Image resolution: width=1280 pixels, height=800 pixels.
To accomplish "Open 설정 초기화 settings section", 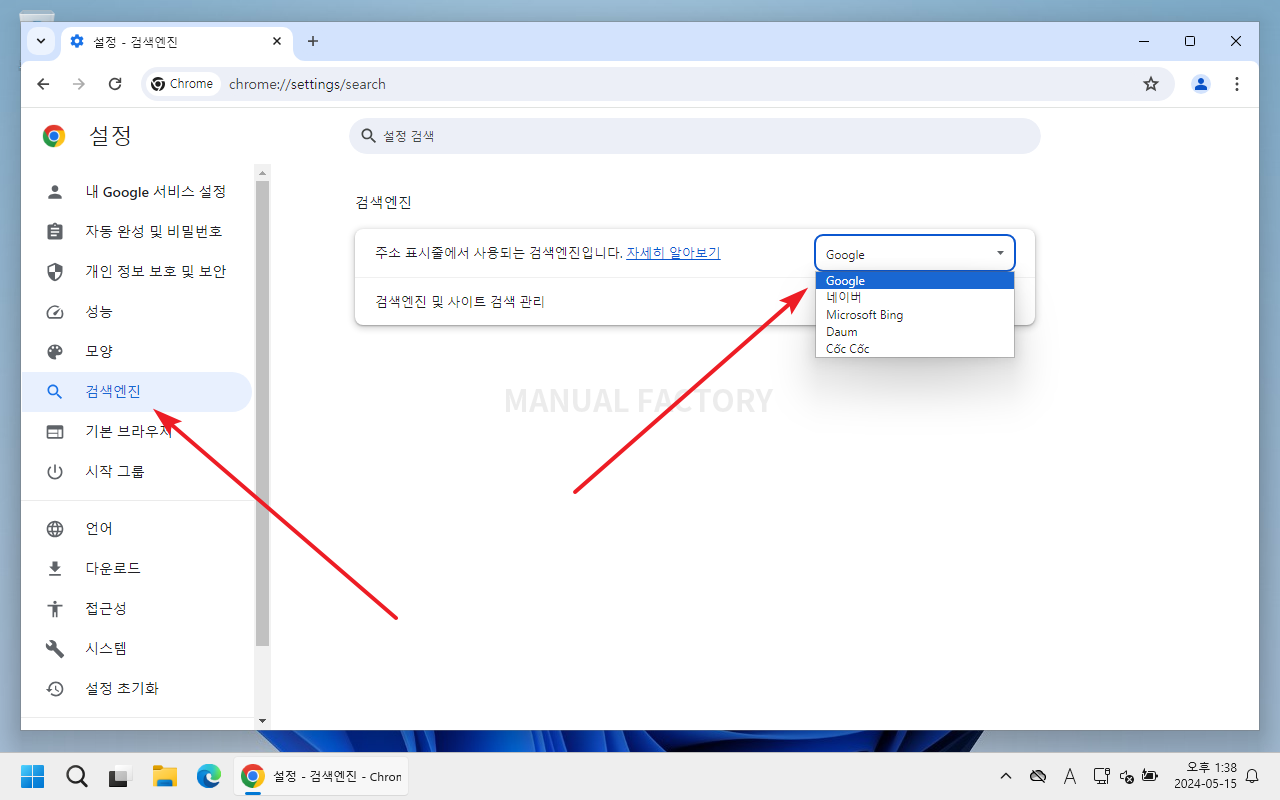I will [x=137, y=689].
